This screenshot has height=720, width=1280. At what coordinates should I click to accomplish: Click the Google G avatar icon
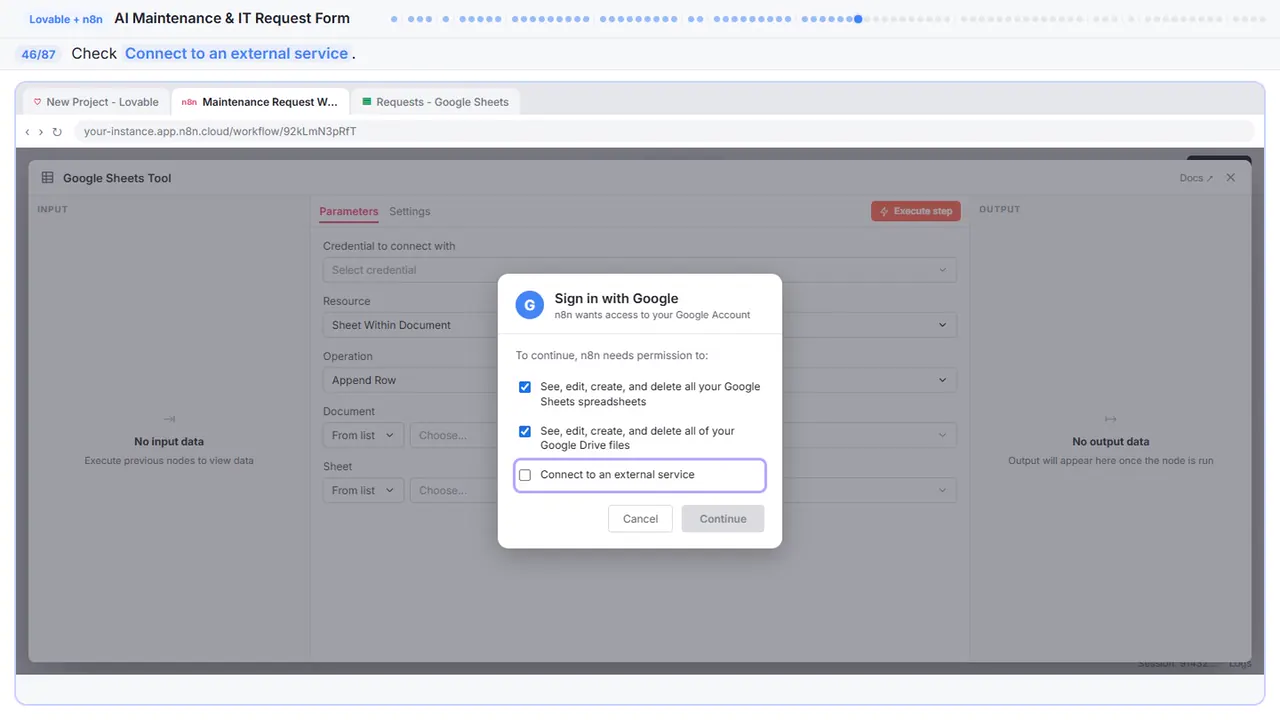tap(530, 305)
